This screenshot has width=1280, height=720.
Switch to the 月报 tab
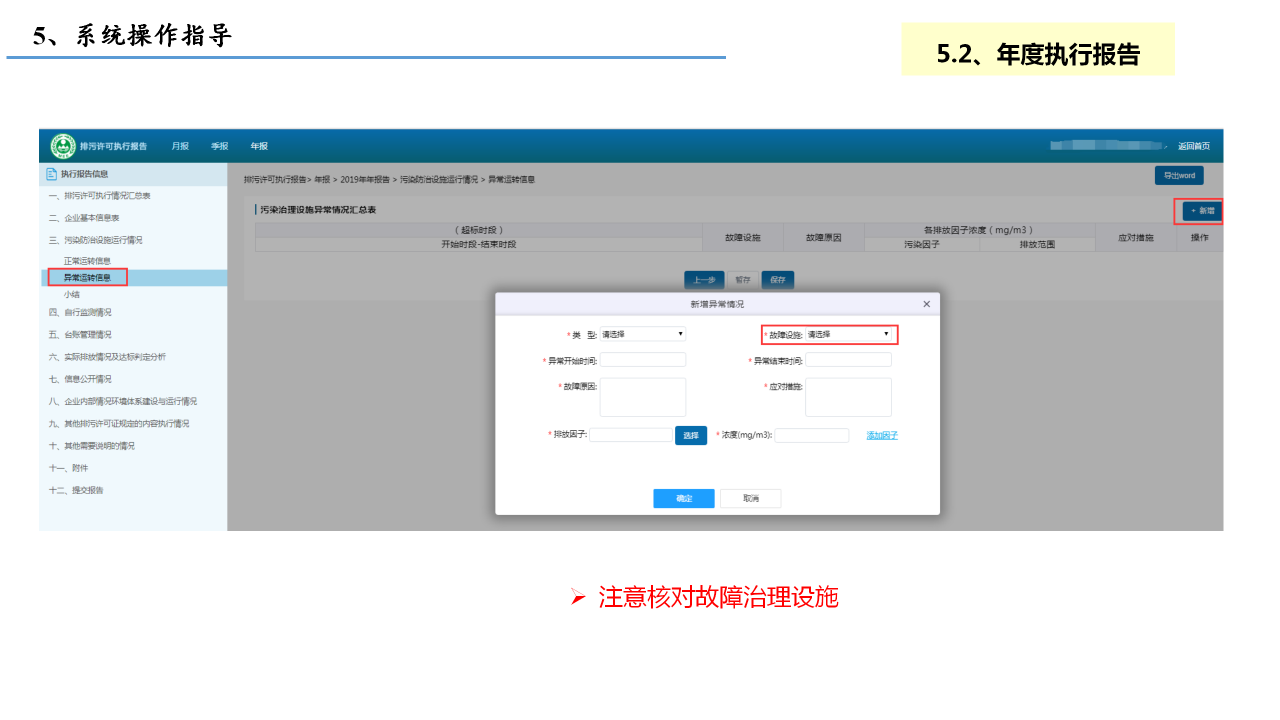[180, 146]
